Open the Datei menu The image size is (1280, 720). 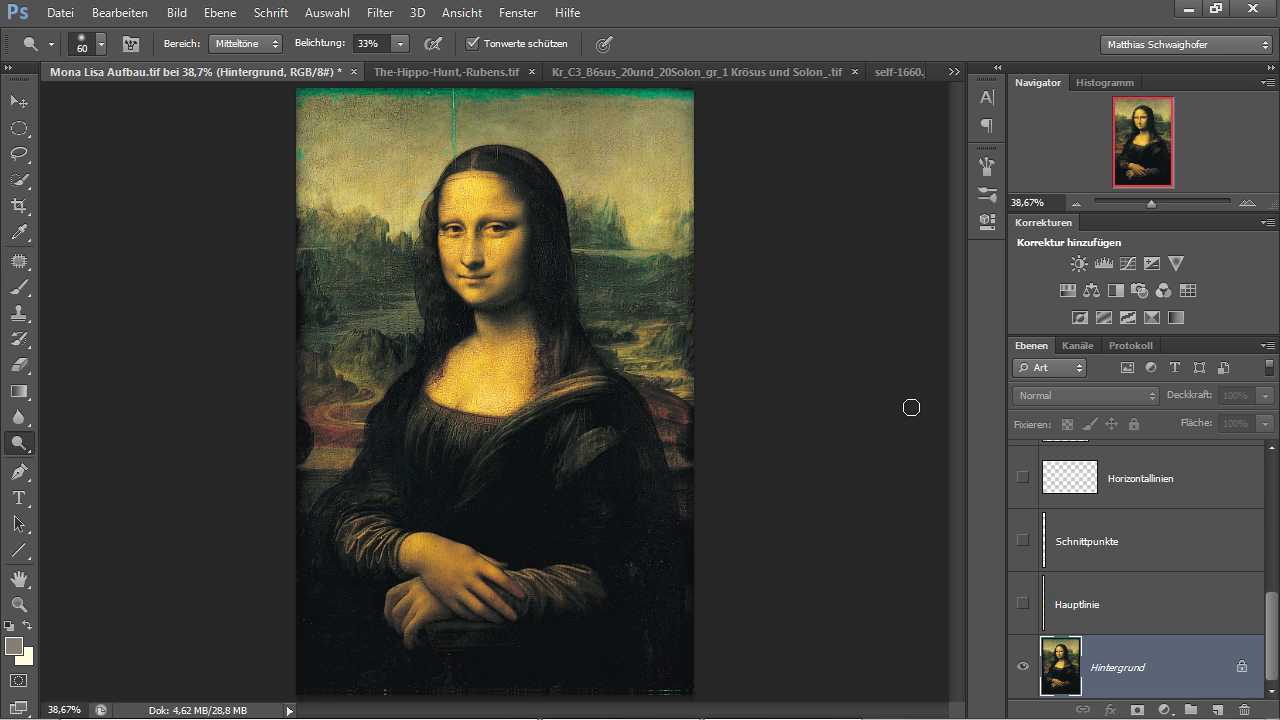pos(60,13)
